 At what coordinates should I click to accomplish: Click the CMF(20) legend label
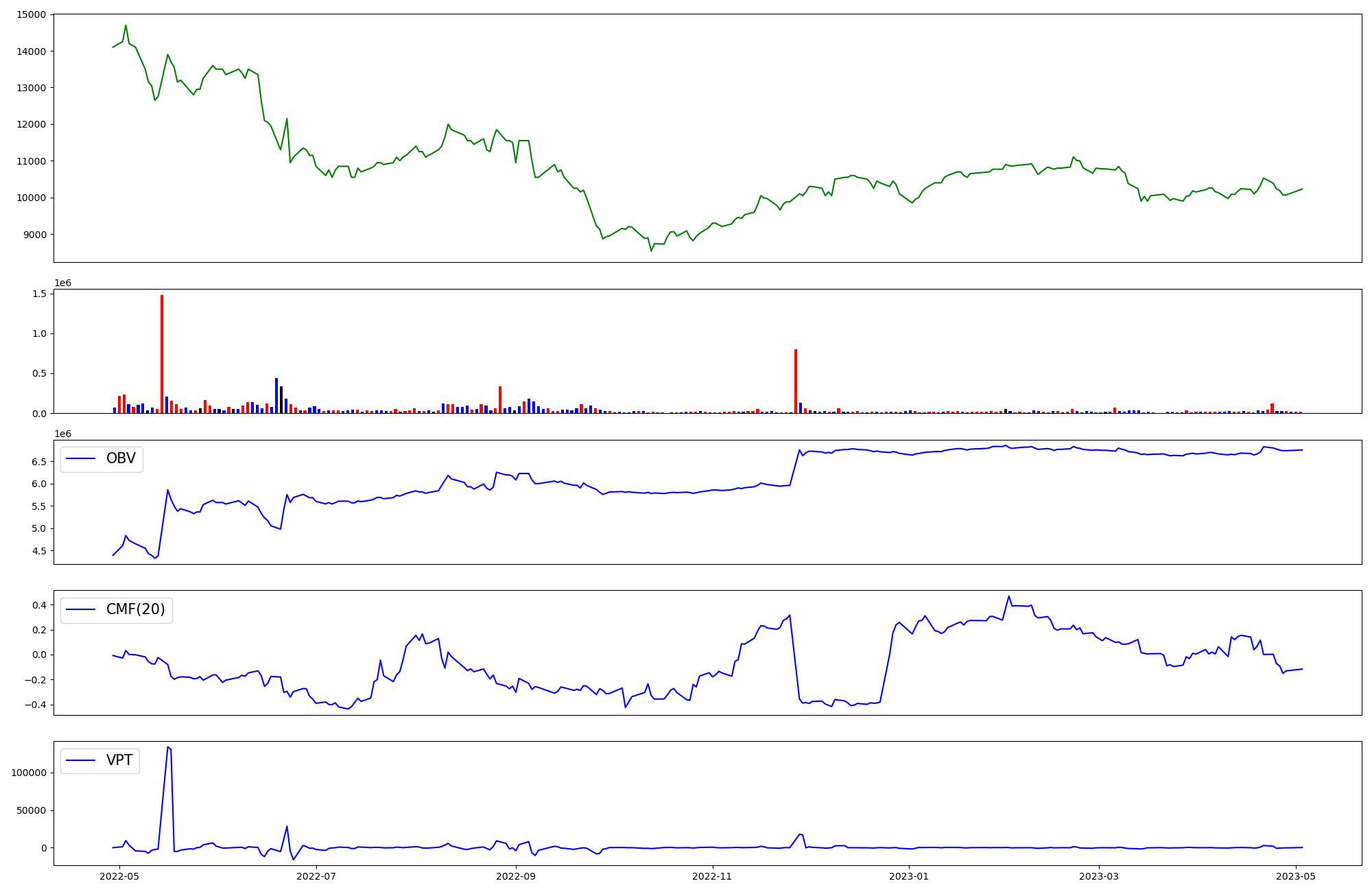pyautogui.click(x=135, y=609)
